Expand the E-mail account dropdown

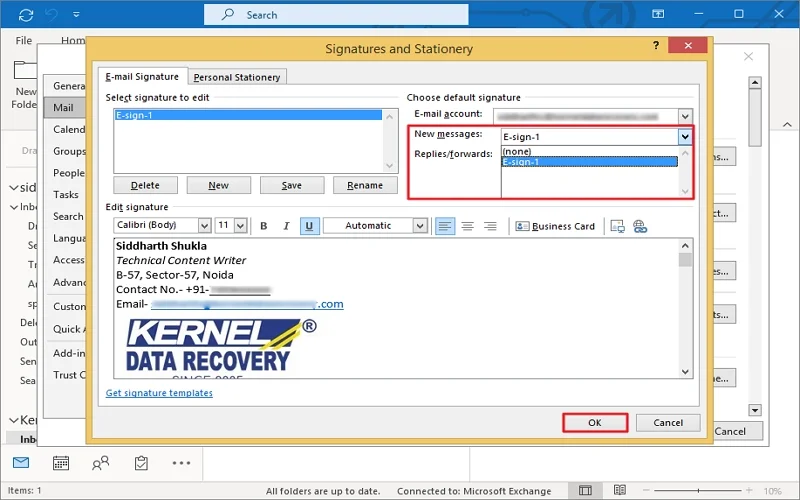[685, 116]
